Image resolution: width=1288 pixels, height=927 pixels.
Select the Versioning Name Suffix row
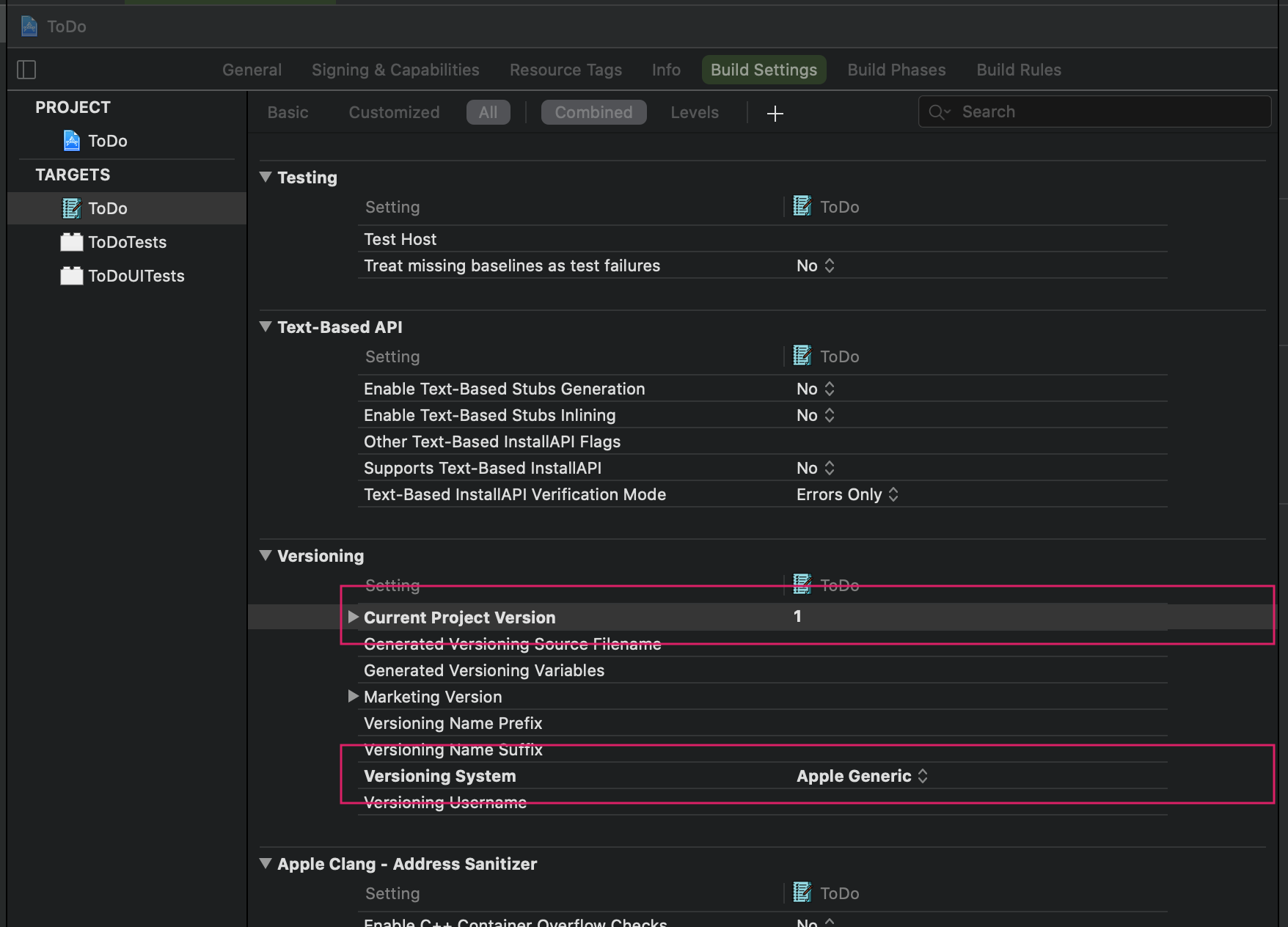pyautogui.click(x=763, y=750)
